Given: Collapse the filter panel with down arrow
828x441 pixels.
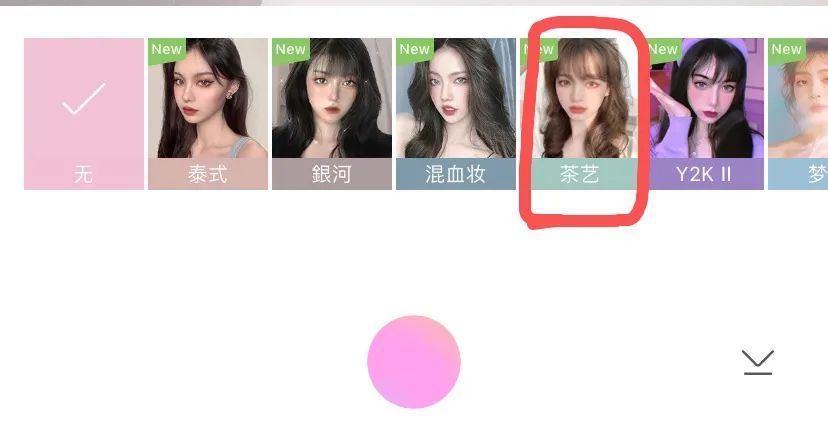Looking at the screenshot, I should pos(758,362).
